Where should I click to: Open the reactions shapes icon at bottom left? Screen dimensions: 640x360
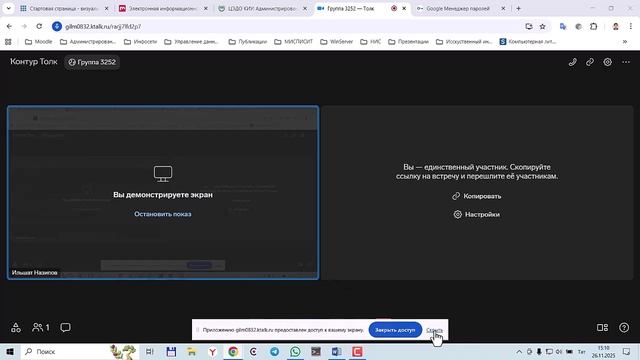click(x=16, y=327)
